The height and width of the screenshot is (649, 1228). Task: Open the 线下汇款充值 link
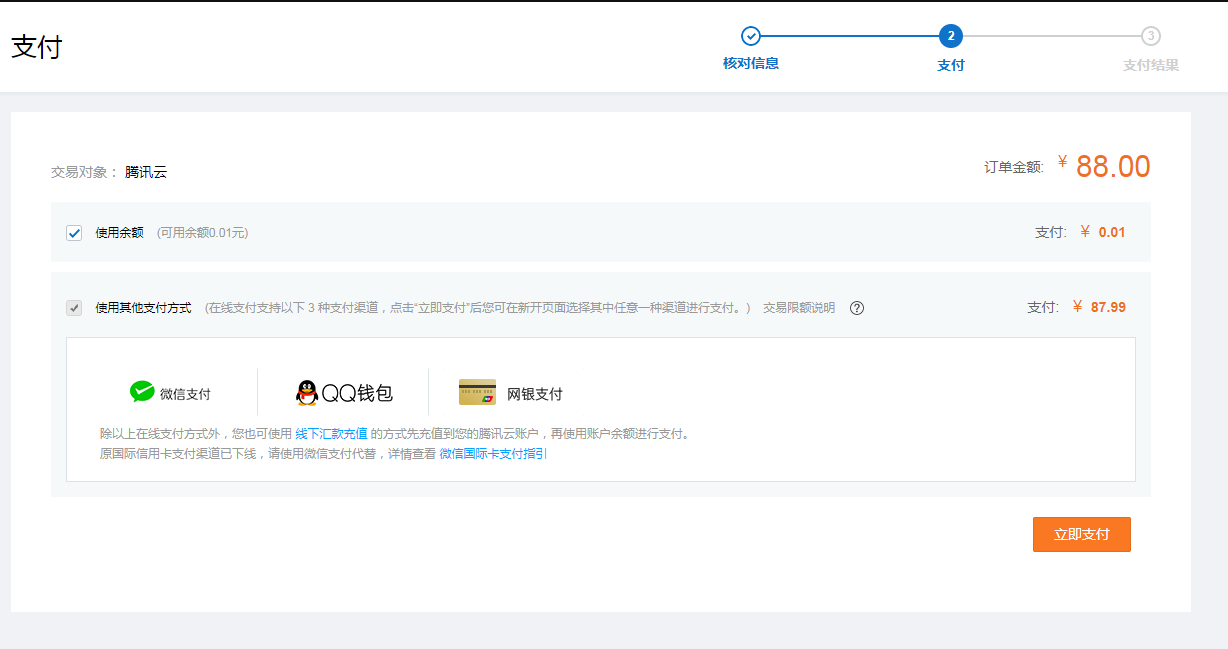331,434
